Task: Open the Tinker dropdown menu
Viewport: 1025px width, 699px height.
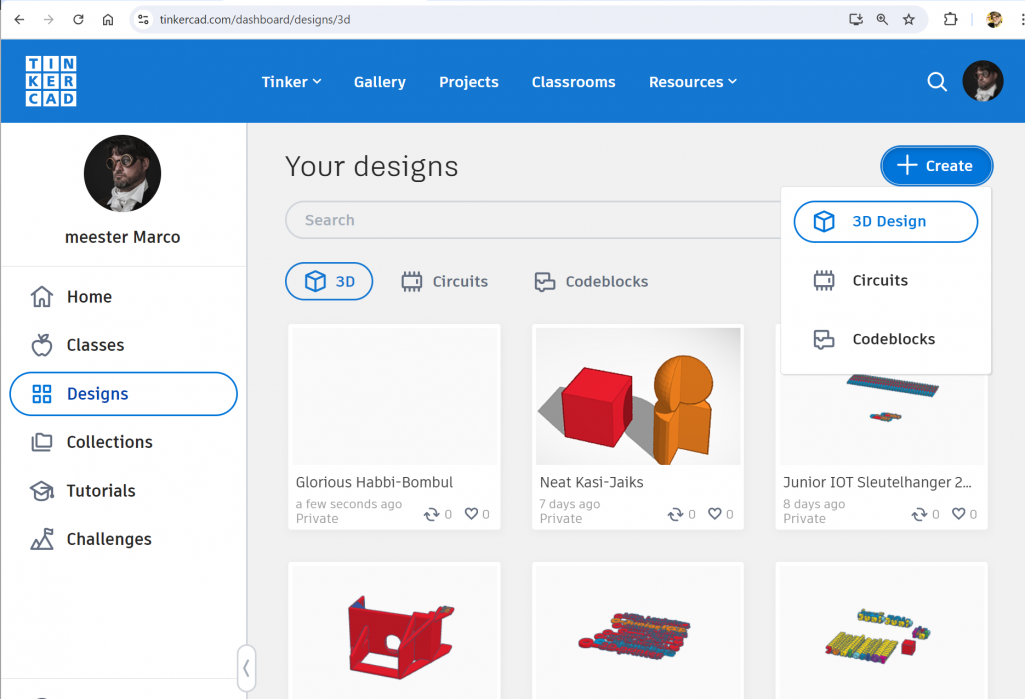Action: tap(291, 81)
